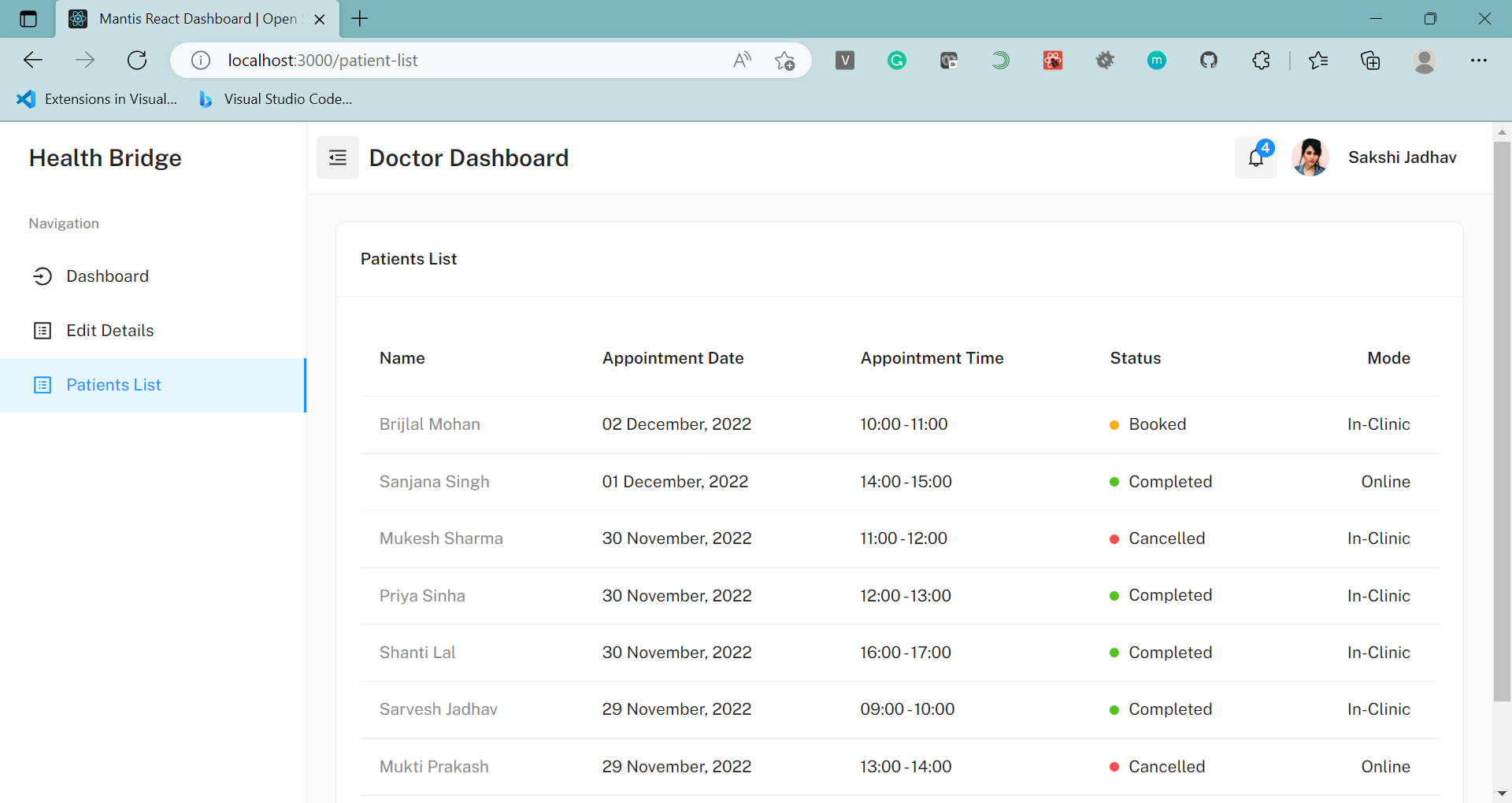This screenshot has height=803, width=1512.
Task: Click the Completed status dot for Sanjana Singh
Action: pyautogui.click(x=1114, y=482)
